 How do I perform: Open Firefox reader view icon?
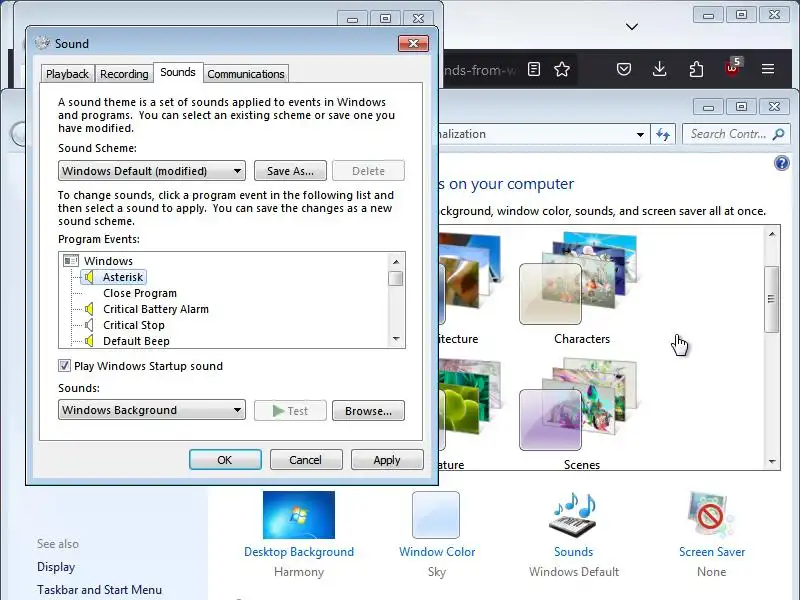point(534,69)
